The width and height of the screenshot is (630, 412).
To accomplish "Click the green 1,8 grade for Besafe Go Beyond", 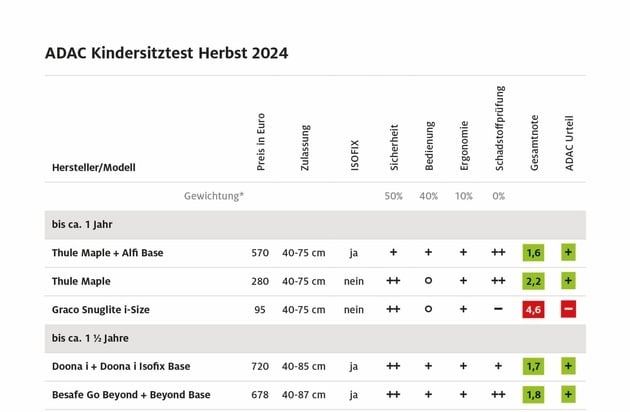I will 533,394.
